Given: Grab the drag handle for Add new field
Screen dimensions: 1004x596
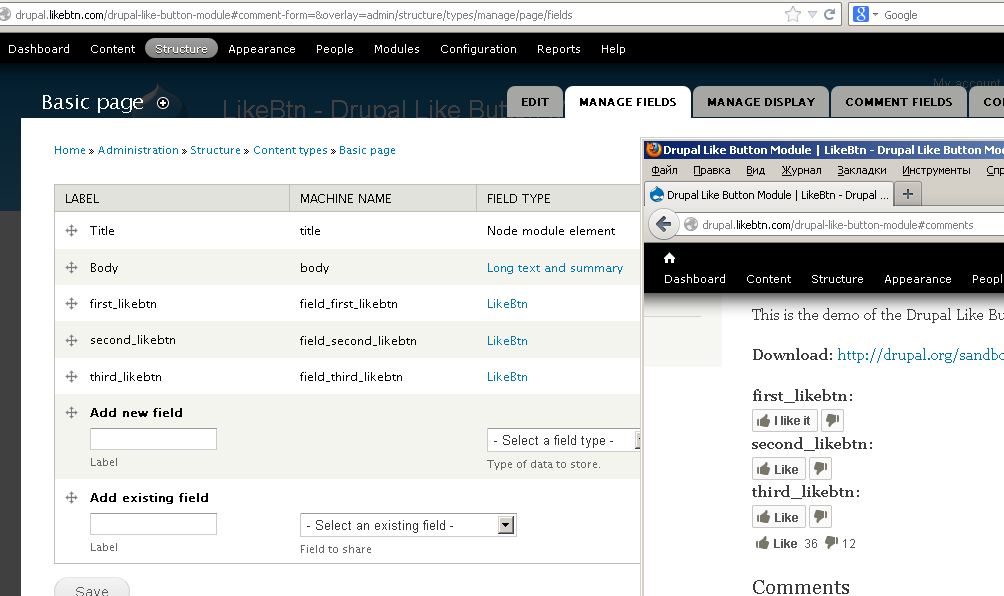Looking at the screenshot, I should pos(72,413).
